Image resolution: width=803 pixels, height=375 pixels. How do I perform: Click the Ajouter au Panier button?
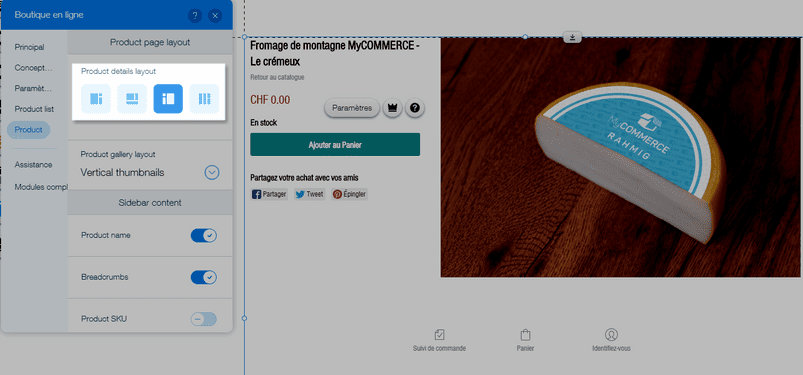pos(335,144)
